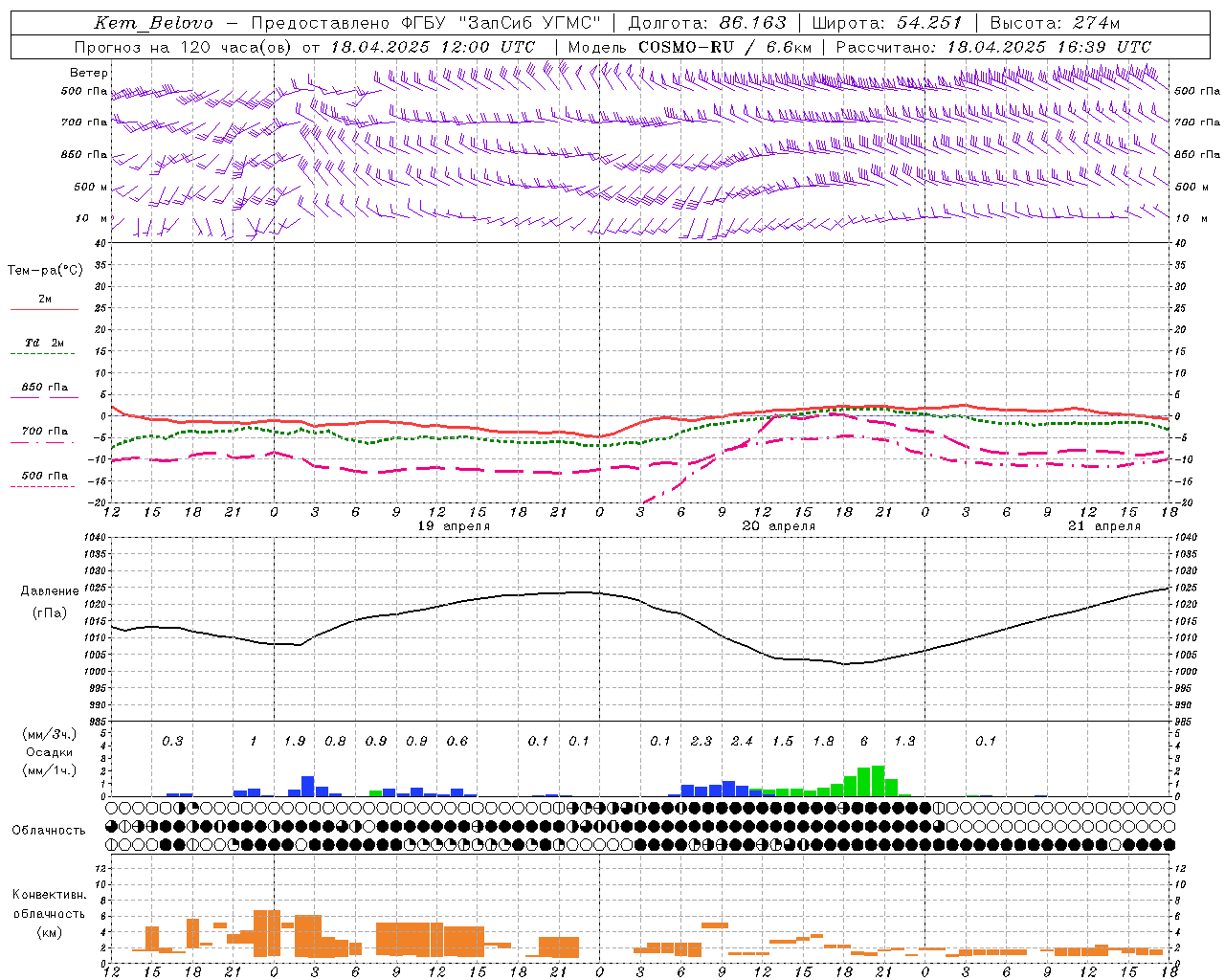This screenshot has width=1225, height=980.
Task: Select the (мм/3ч.) unit label
Action: click(49, 734)
